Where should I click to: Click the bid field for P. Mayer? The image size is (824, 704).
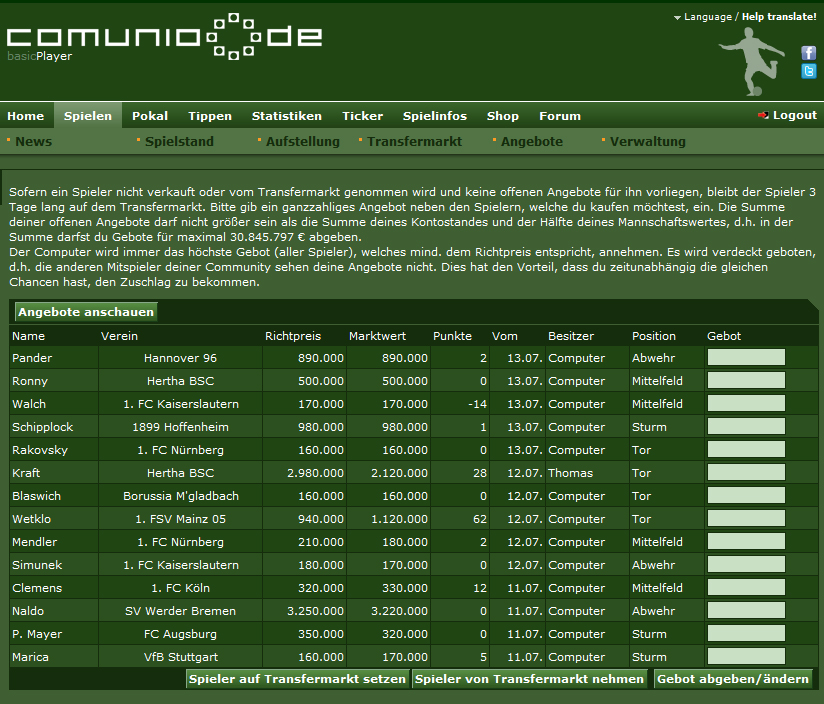(x=746, y=634)
